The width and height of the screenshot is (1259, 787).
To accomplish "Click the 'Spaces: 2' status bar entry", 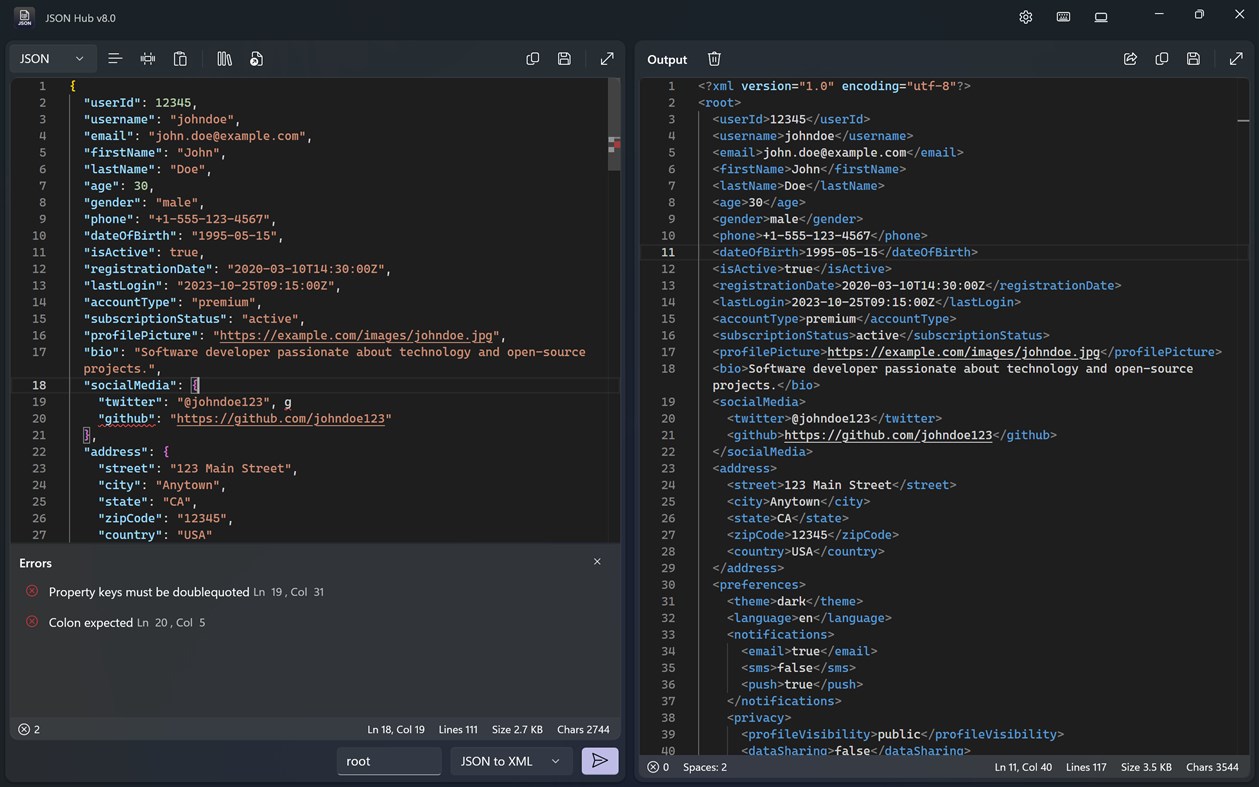I will [x=705, y=767].
